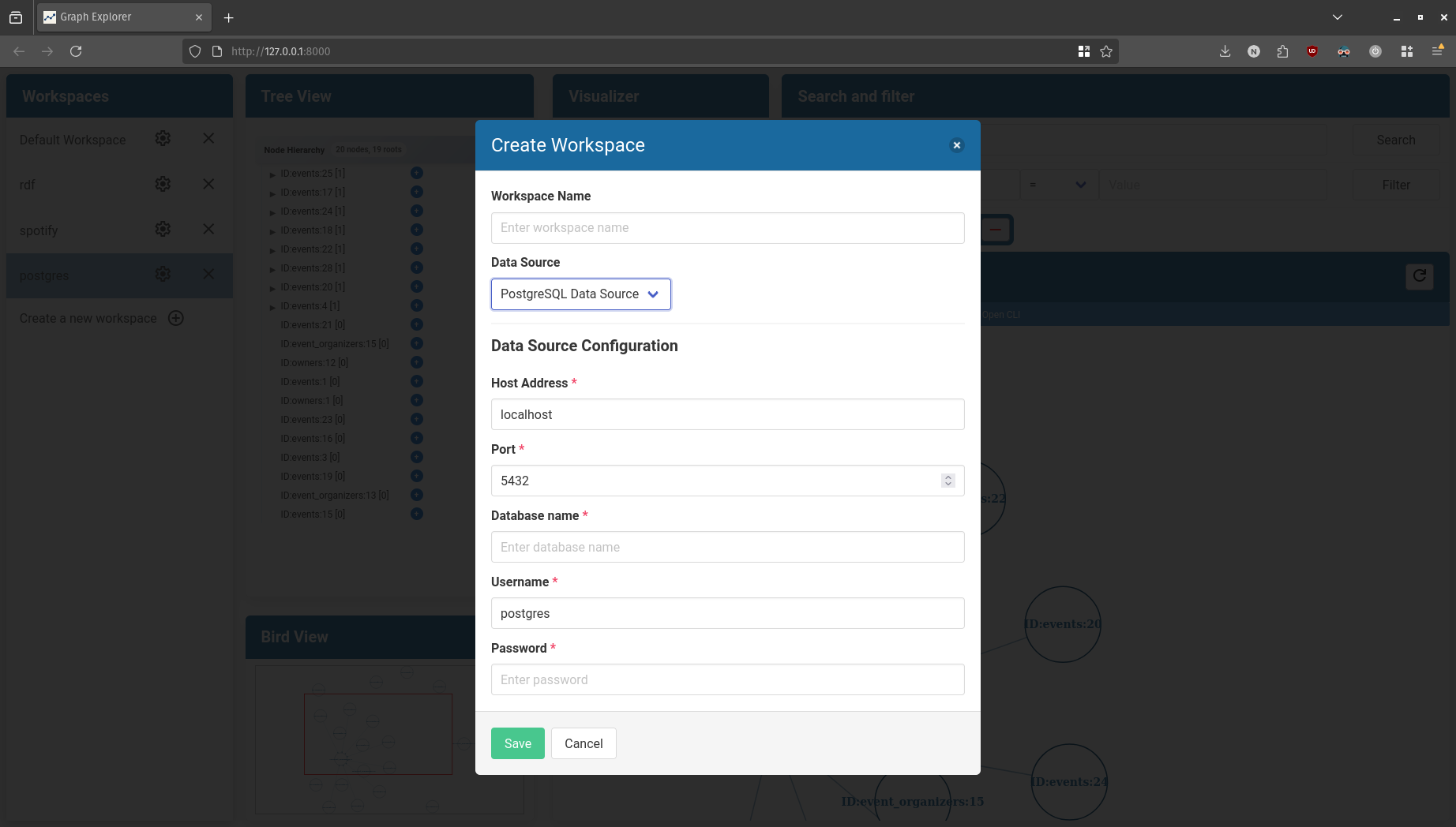Delete postgres workspace with X icon
The height and width of the screenshot is (827, 1456).
(x=208, y=274)
